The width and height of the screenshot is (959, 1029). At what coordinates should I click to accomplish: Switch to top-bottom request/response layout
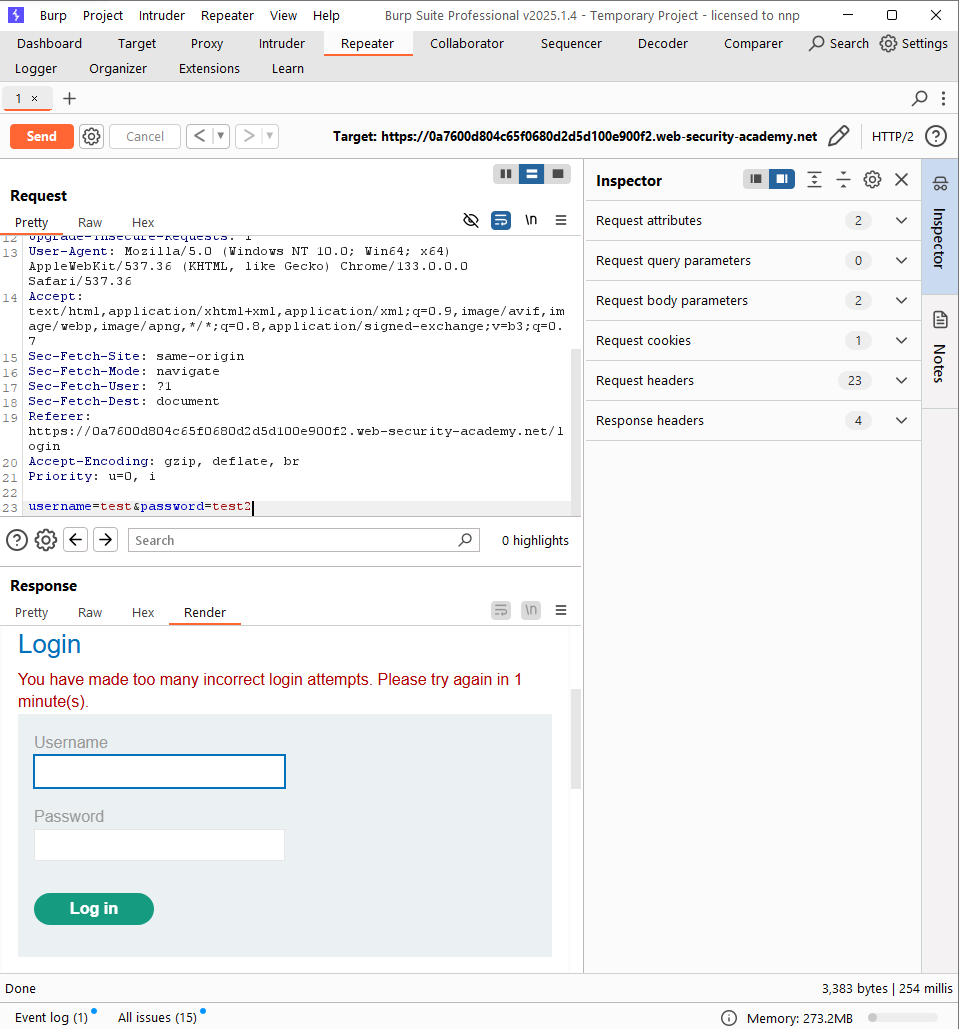(x=532, y=174)
